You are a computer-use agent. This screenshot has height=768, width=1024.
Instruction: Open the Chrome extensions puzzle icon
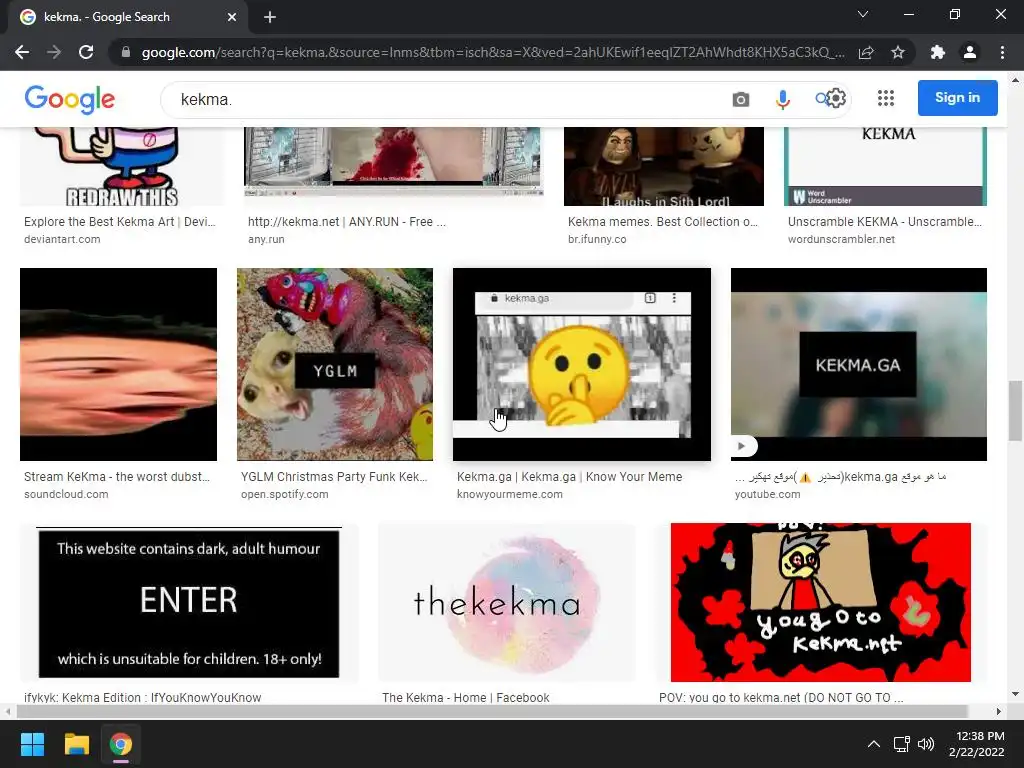pos(938,52)
